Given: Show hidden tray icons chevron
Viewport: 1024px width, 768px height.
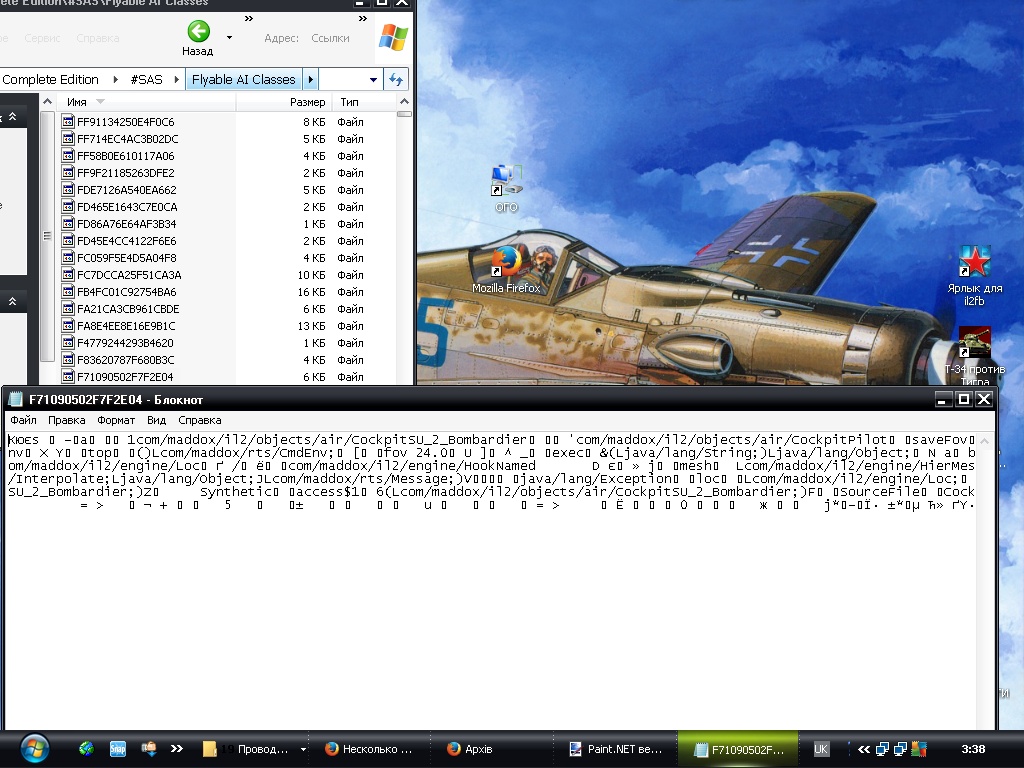Looking at the screenshot, I should click(x=863, y=749).
